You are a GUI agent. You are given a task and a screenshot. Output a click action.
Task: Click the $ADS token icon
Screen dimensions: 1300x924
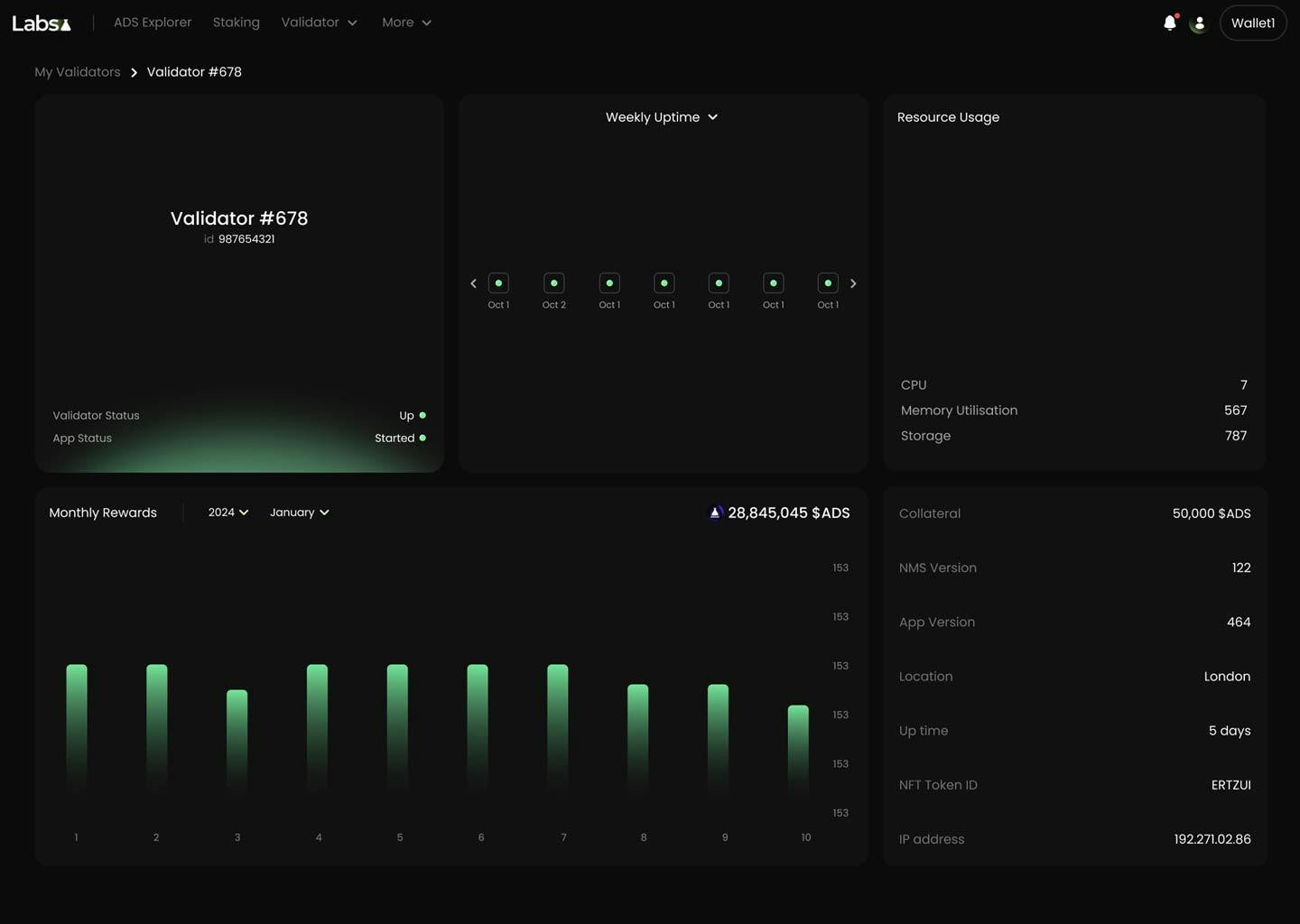pyautogui.click(x=715, y=513)
